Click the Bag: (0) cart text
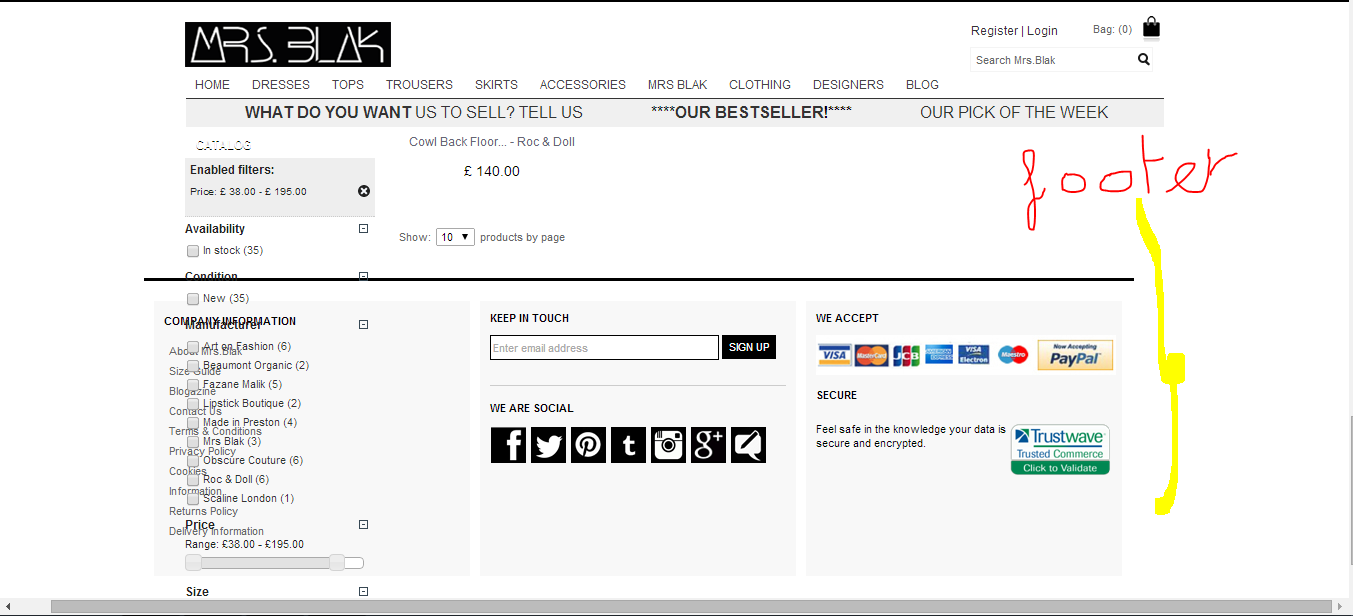Image resolution: width=1353 pixels, height=616 pixels. (1112, 30)
